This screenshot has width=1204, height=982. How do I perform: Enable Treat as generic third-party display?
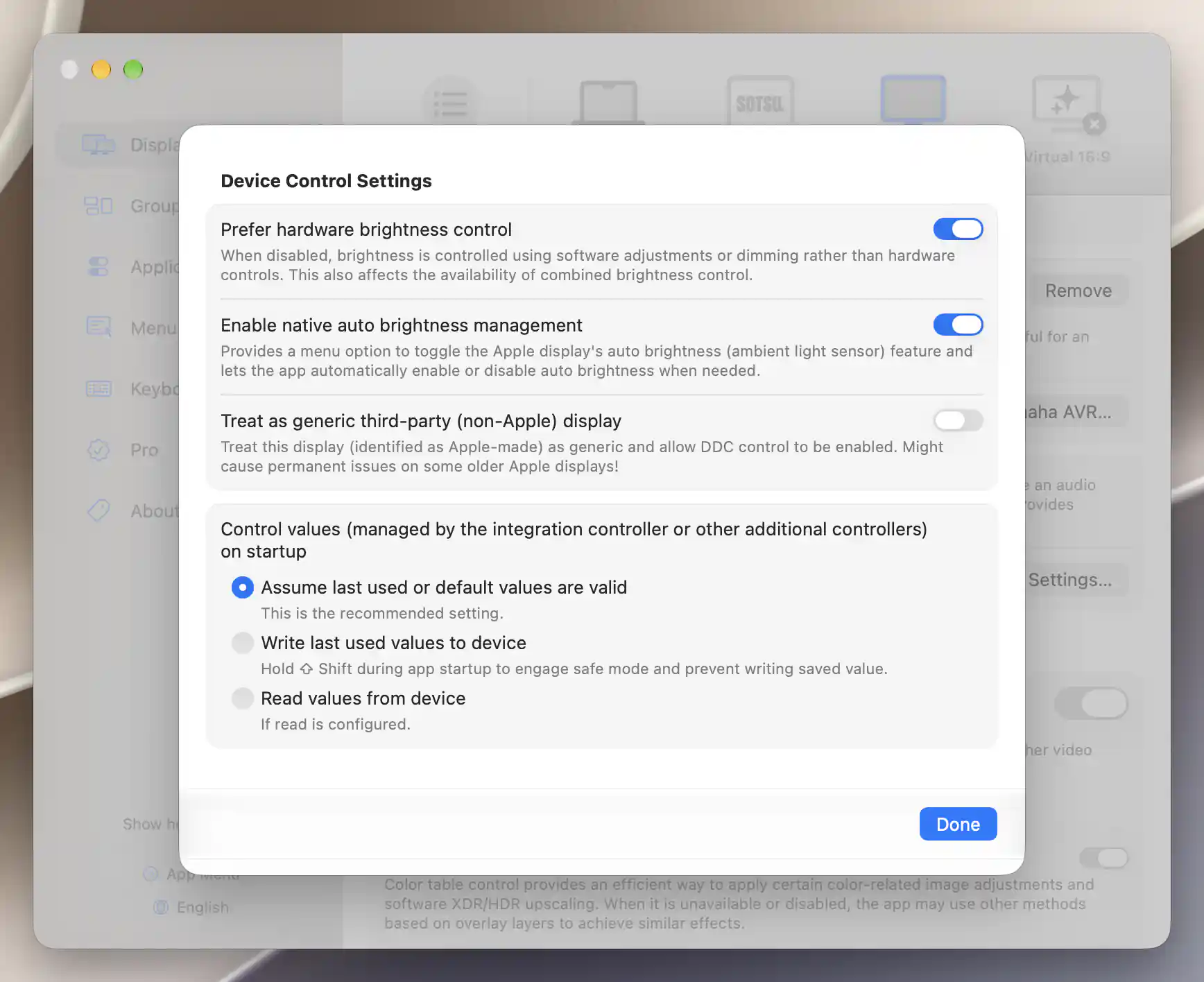pyautogui.click(x=958, y=420)
